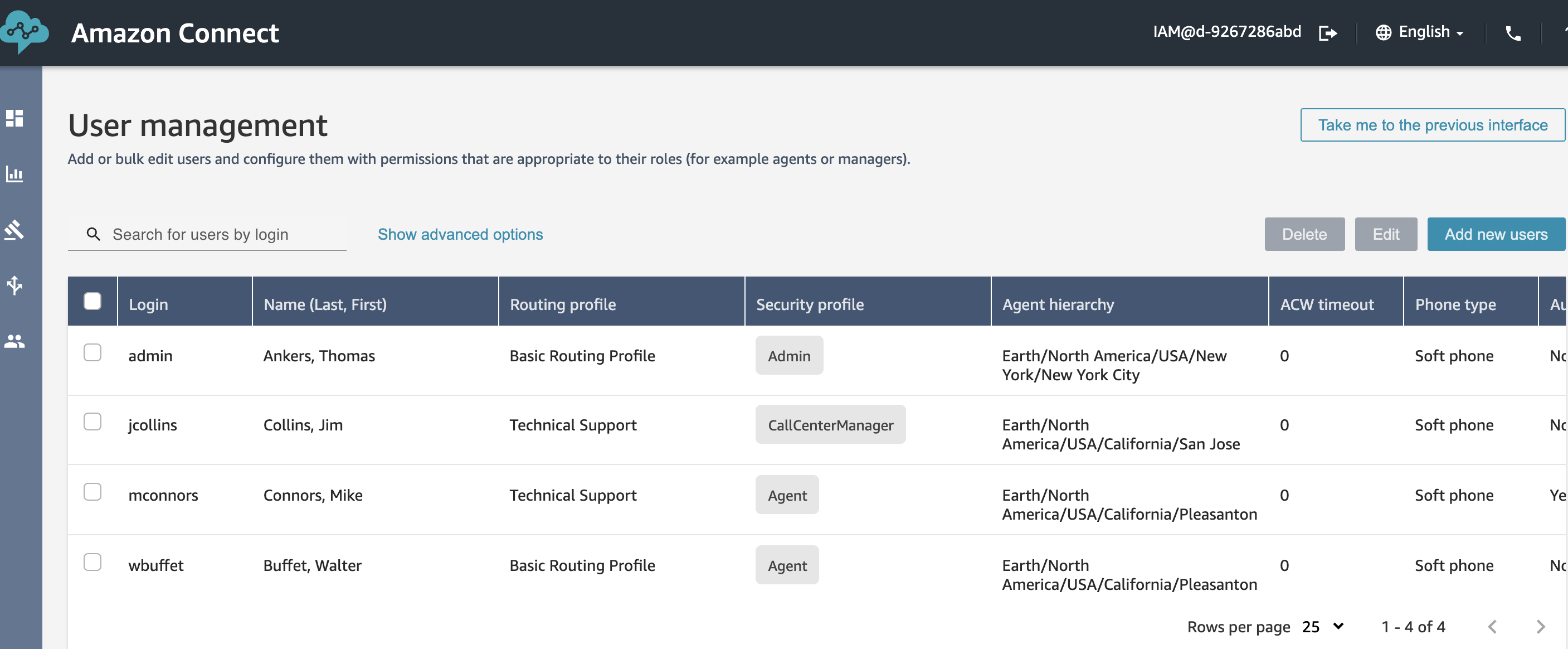This screenshot has width=1568, height=649.
Task: Select the Users icon in the sidebar
Action: (x=13, y=341)
